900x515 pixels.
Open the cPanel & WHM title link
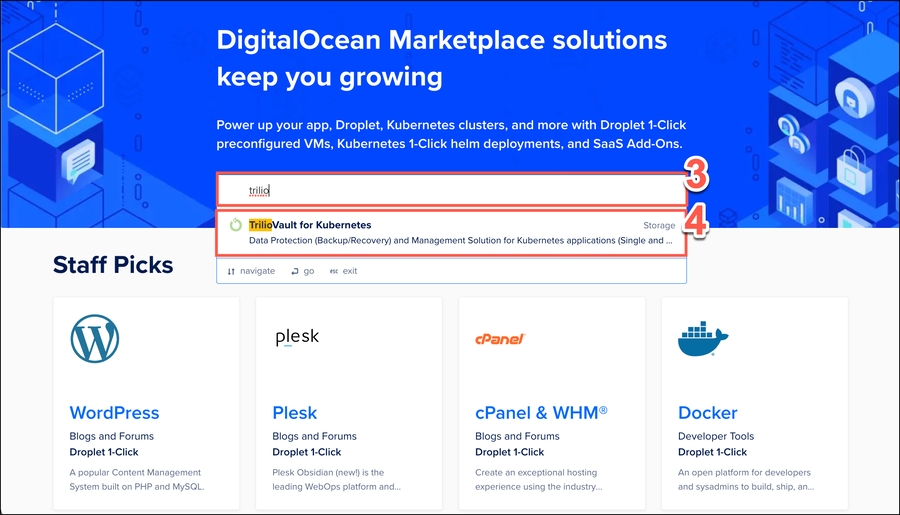(541, 413)
